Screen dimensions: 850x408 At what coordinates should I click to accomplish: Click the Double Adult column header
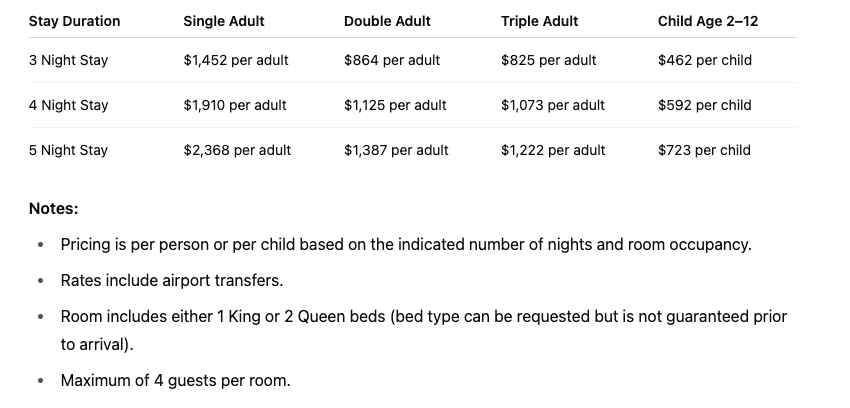[x=387, y=21]
